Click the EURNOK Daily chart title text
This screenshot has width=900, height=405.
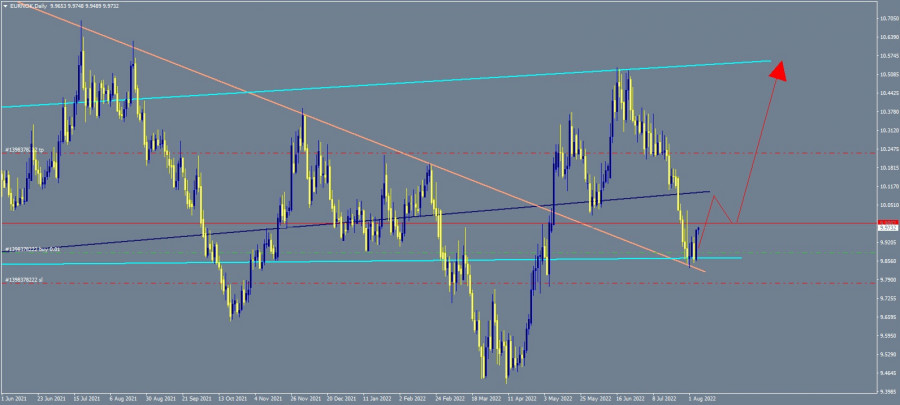click(x=28, y=5)
